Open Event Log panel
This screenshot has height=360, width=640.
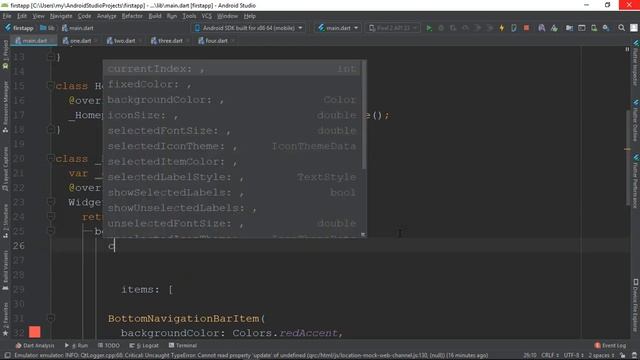point(610,345)
